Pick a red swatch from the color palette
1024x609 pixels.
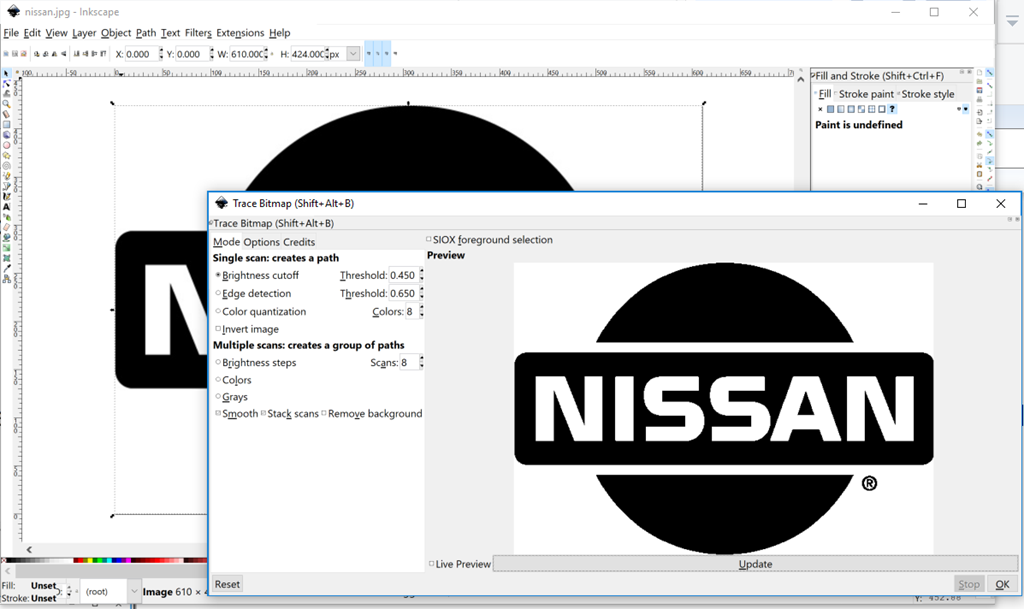tap(78, 561)
